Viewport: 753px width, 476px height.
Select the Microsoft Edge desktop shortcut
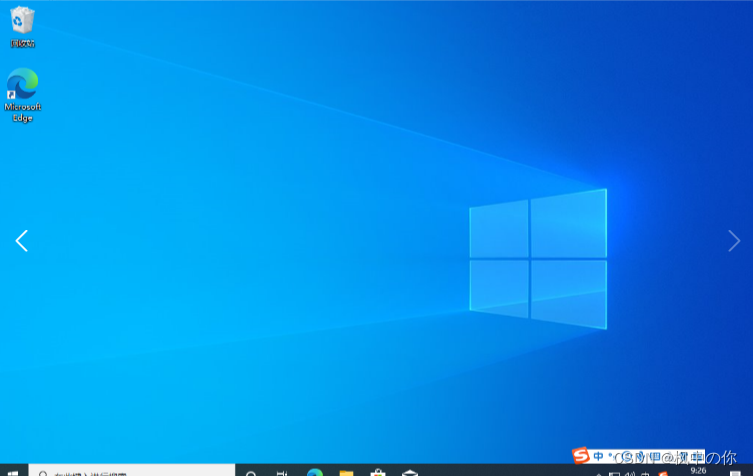point(23,95)
